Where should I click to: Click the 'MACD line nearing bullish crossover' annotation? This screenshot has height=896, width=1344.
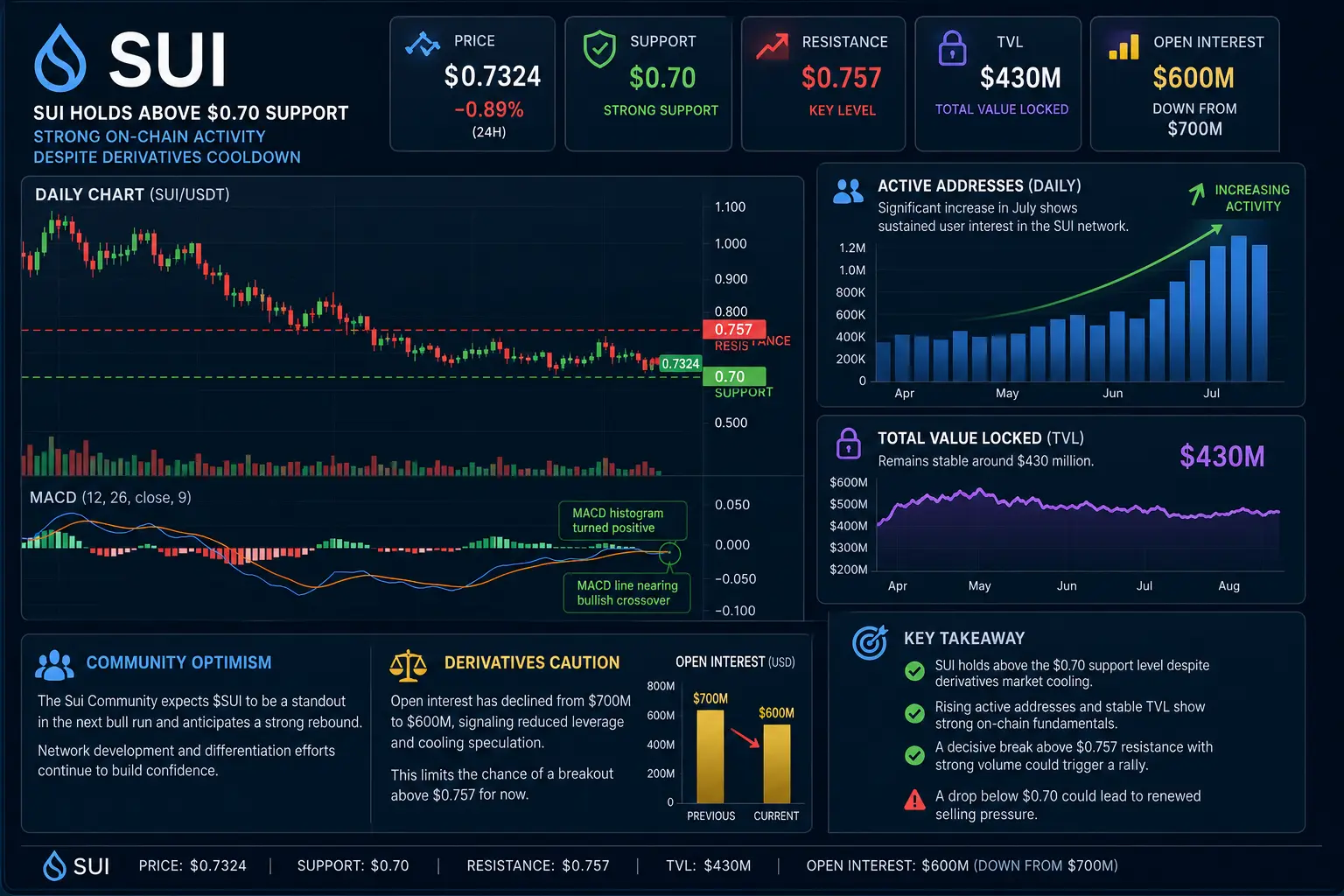tap(627, 593)
